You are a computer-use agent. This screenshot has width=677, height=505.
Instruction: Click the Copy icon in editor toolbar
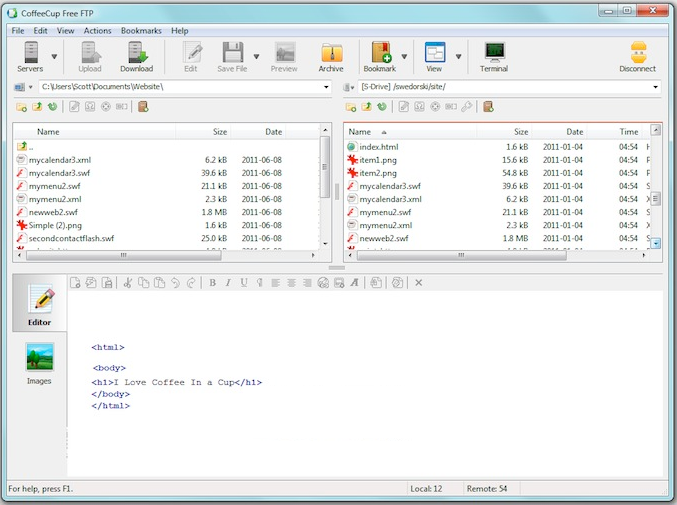[x=143, y=283]
